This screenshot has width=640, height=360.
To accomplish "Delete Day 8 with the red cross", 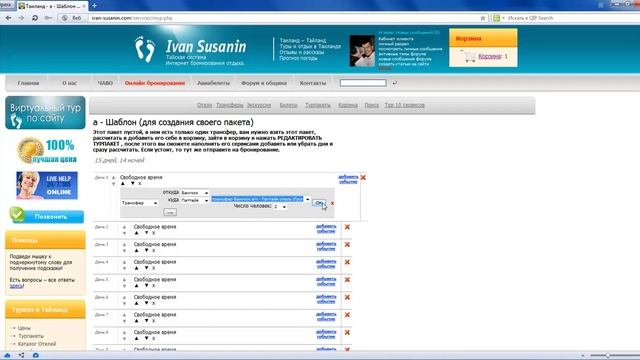I will coord(347,332).
